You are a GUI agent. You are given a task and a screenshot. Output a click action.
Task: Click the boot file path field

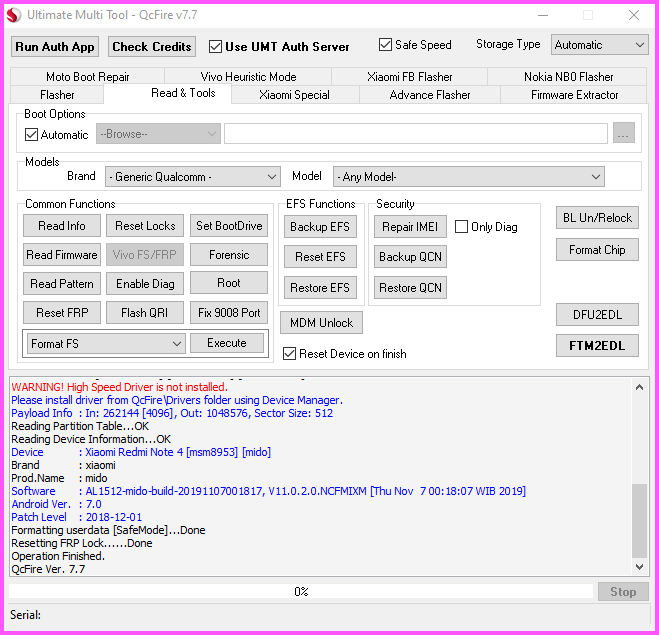416,134
